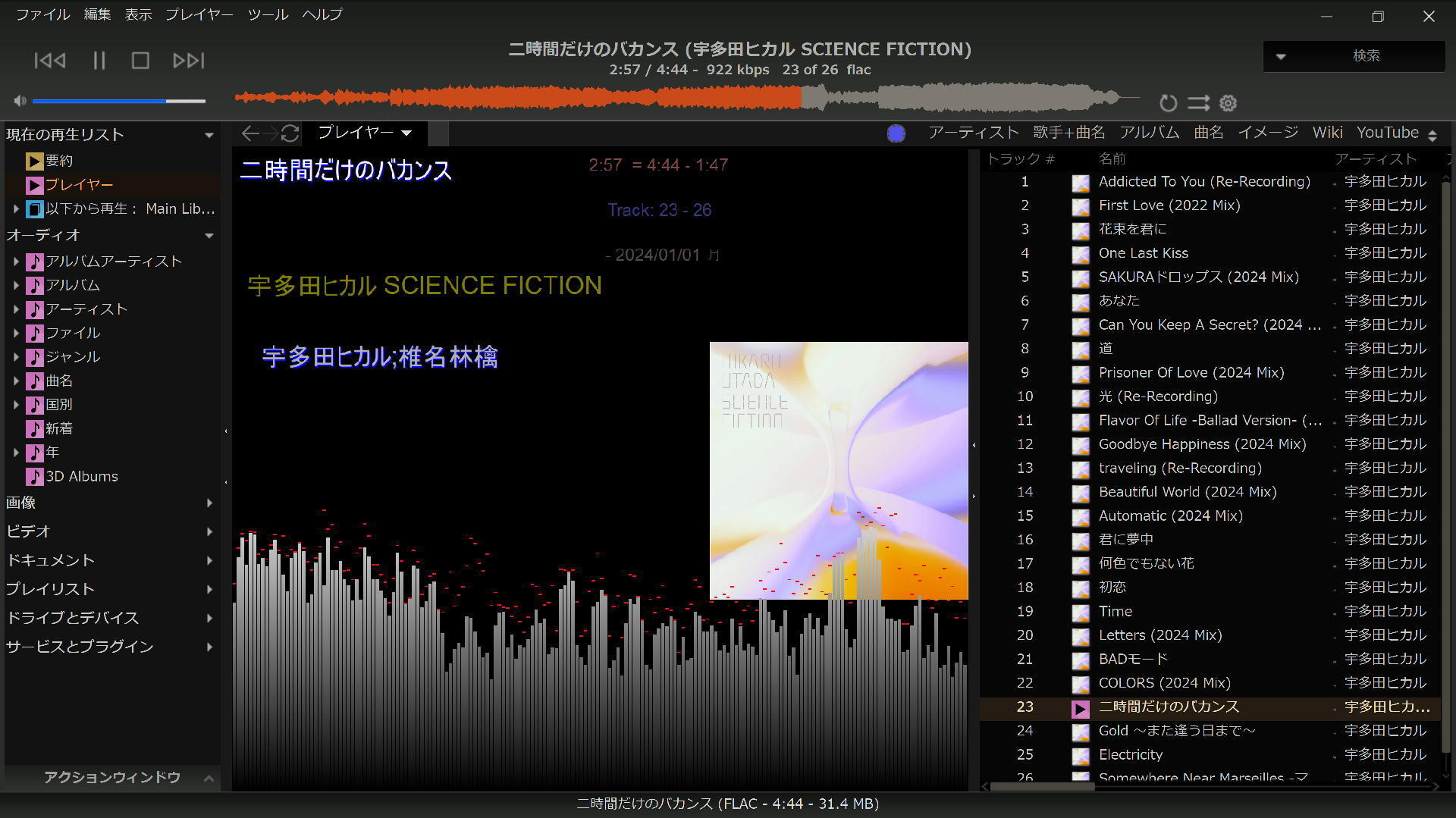Open the 新着 tree item icon
The image size is (1456, 818).
click(x=34, y=429)
